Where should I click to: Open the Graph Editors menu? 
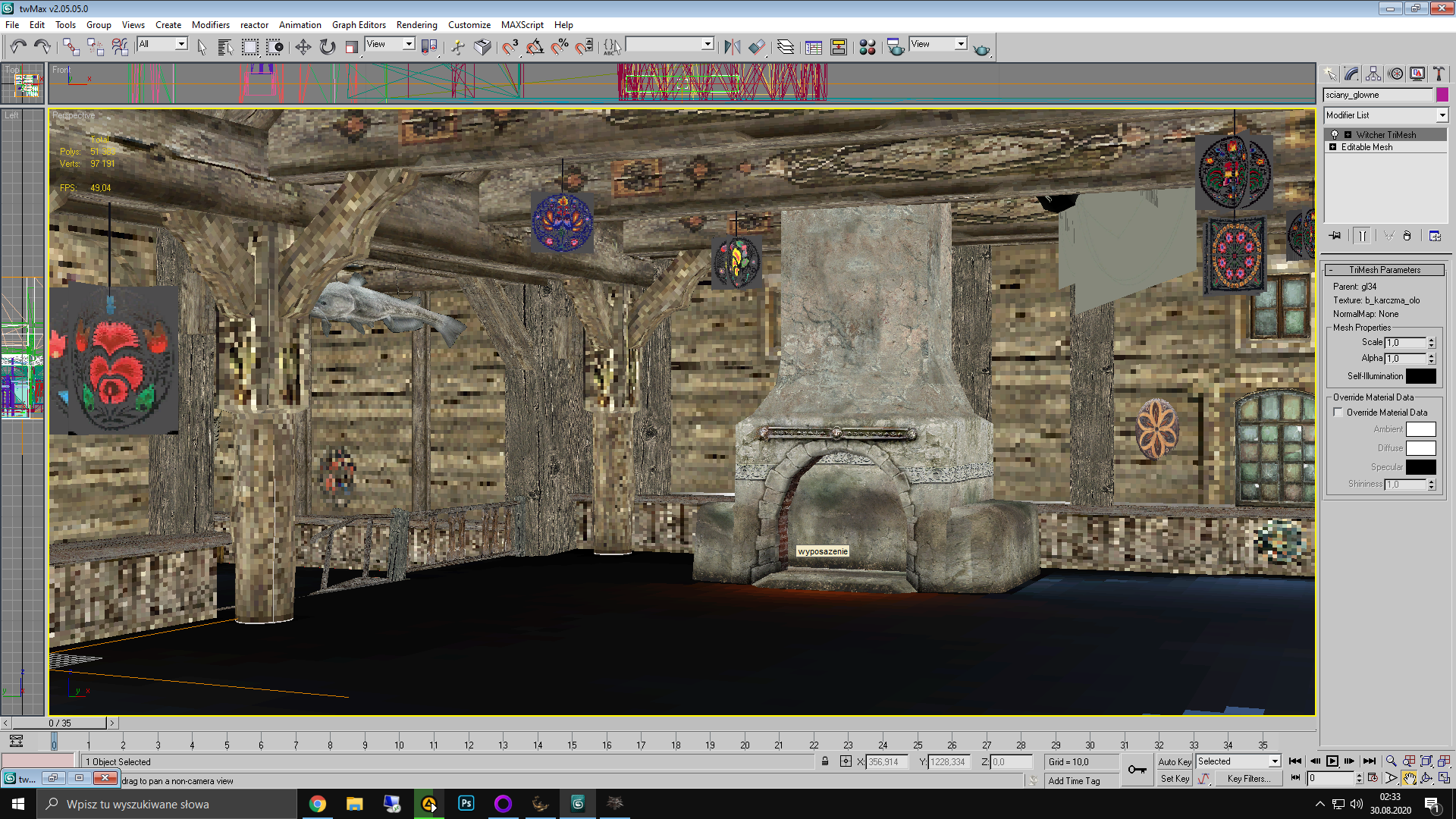click(359, 25)
